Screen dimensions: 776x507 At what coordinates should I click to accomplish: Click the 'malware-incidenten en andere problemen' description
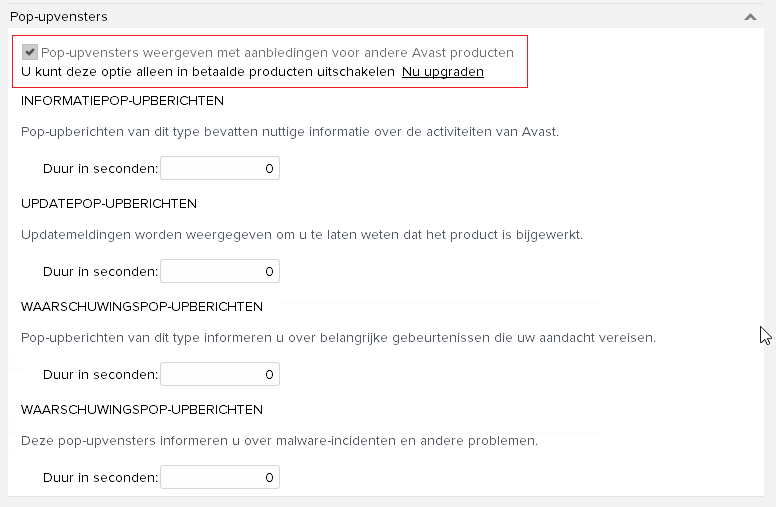tap(279, 441)
